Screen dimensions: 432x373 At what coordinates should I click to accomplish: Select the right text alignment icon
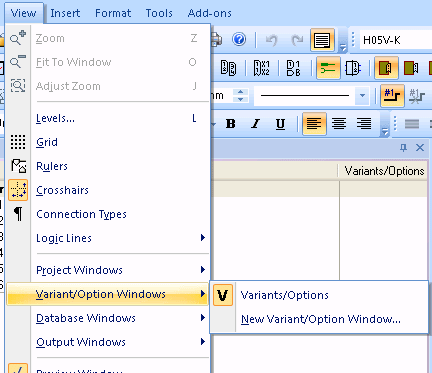(364, 124)
